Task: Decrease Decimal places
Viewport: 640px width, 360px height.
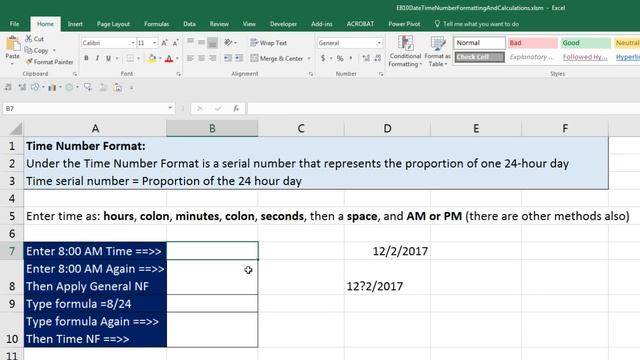Action: point(378,58)
